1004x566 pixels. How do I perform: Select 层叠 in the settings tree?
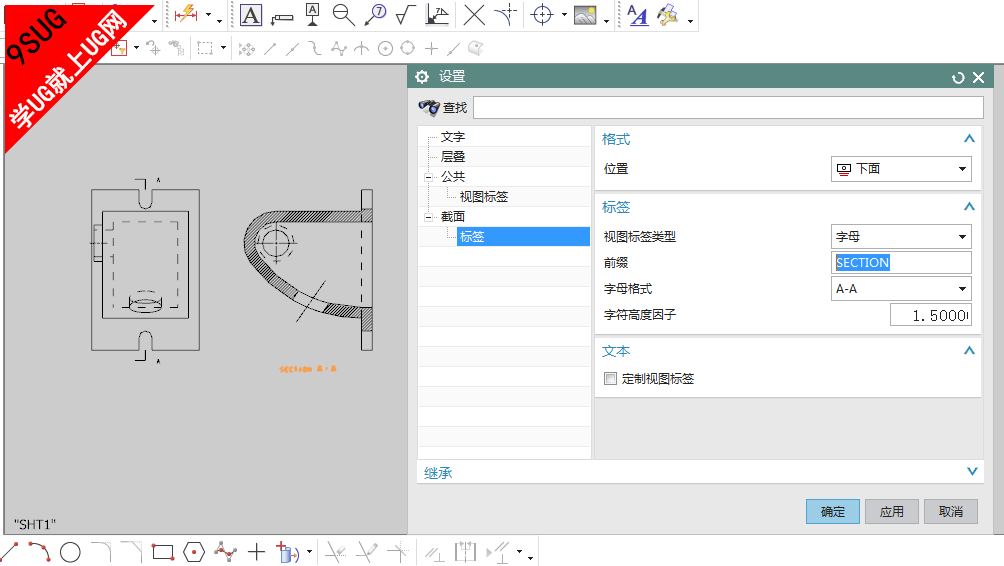coord(453,157)
